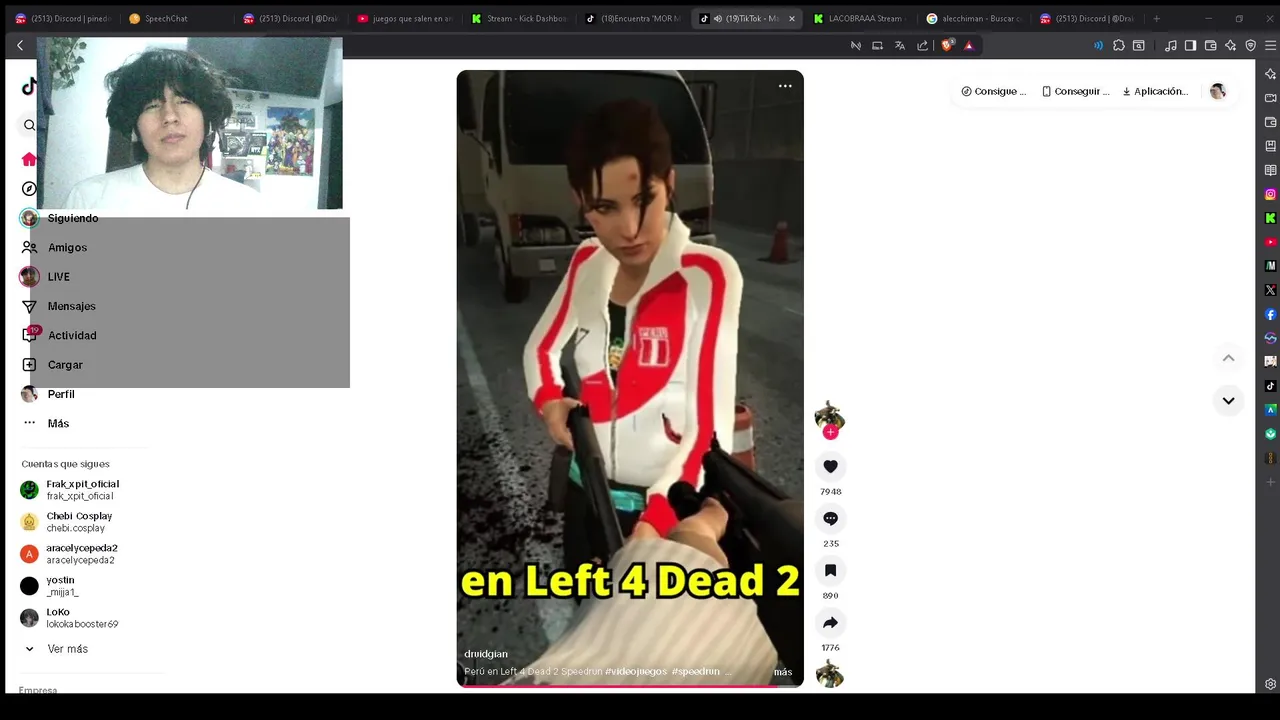This screenshot has width=1280, height=720.
Task: Switch to the 'juegos que salen en' YouTube tab
Action: click(x=405, y=18)
